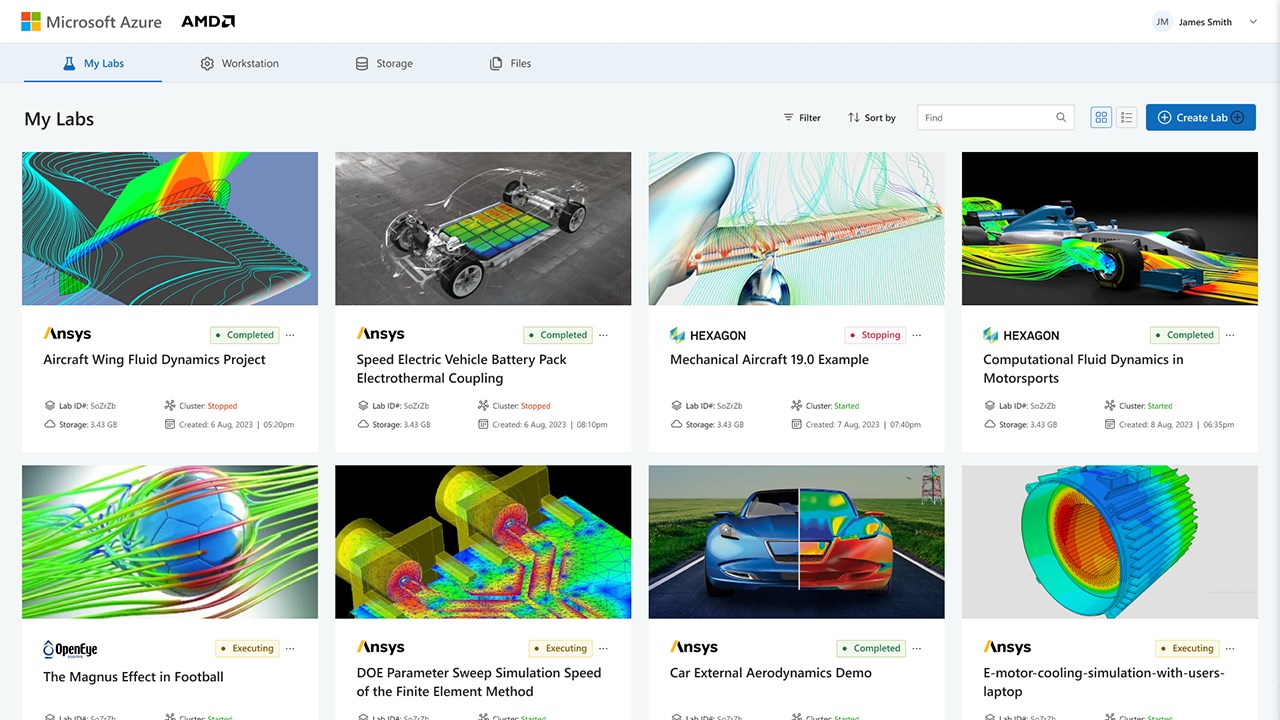The image size is (1280, 720).
Task: Expand the James Smith account menu
Action: tap(1253, 22)
